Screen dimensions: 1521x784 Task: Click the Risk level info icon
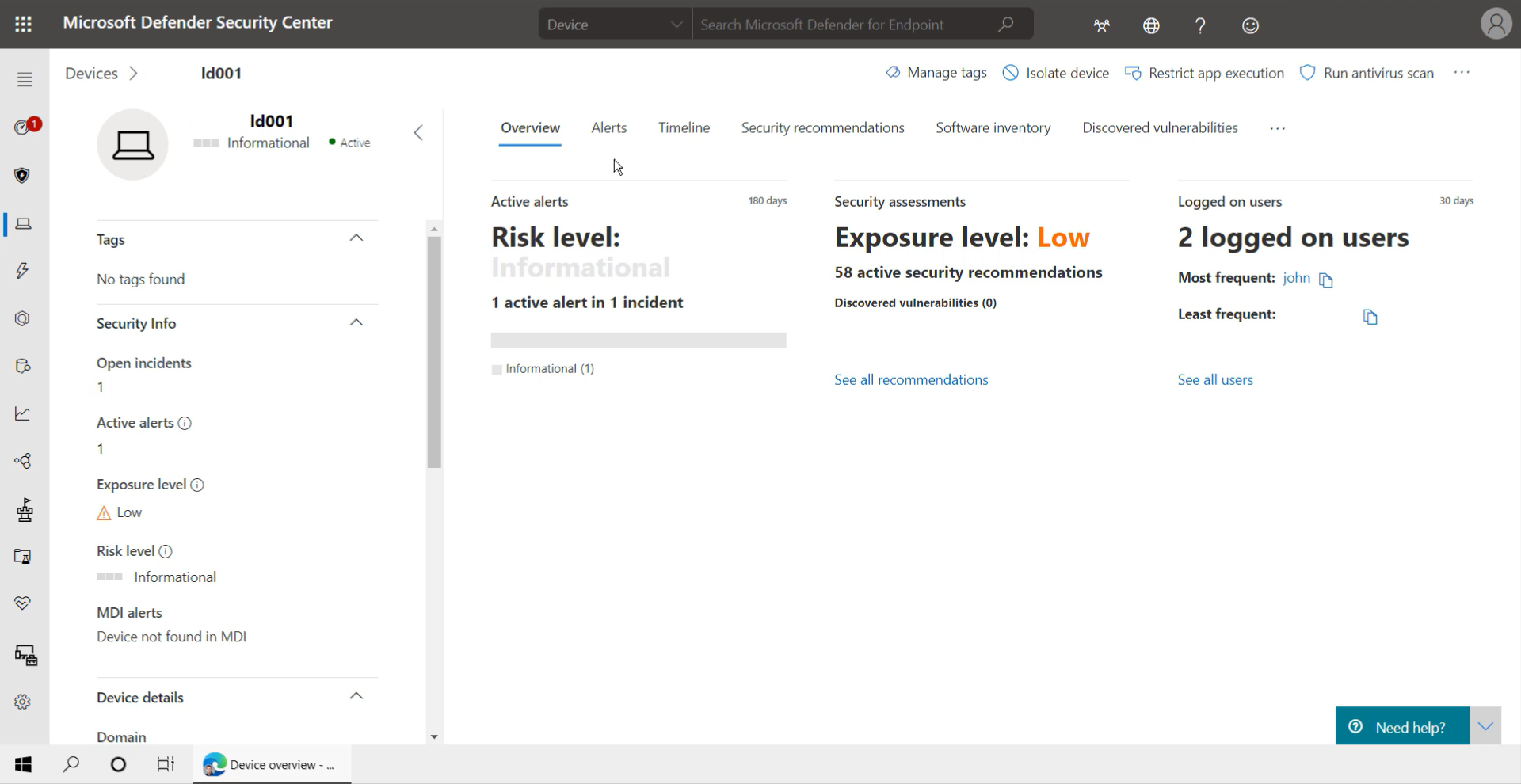pos(166,551)
